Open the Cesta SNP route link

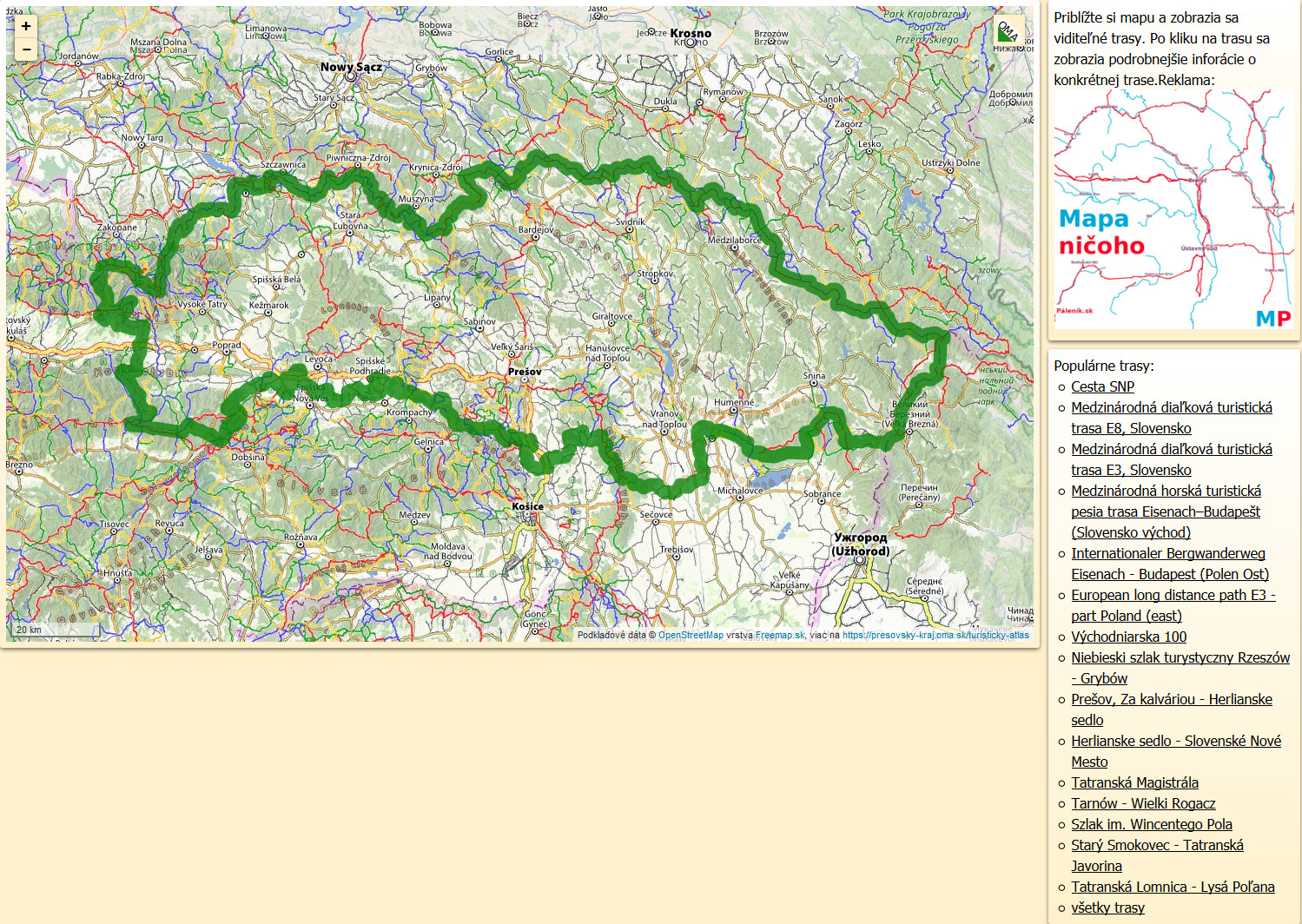(x=1102, y=386)
